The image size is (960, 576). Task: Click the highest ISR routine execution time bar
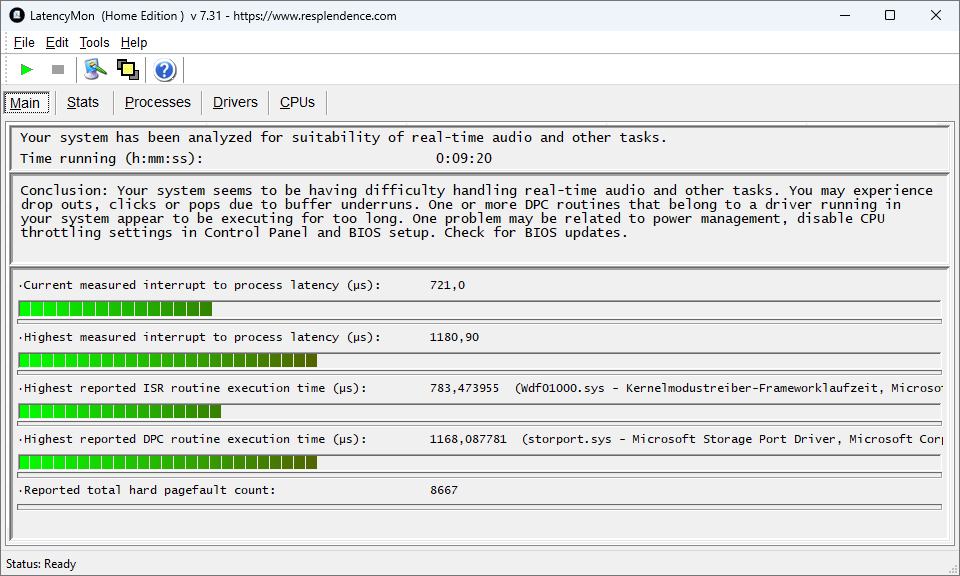coord(479,411)
